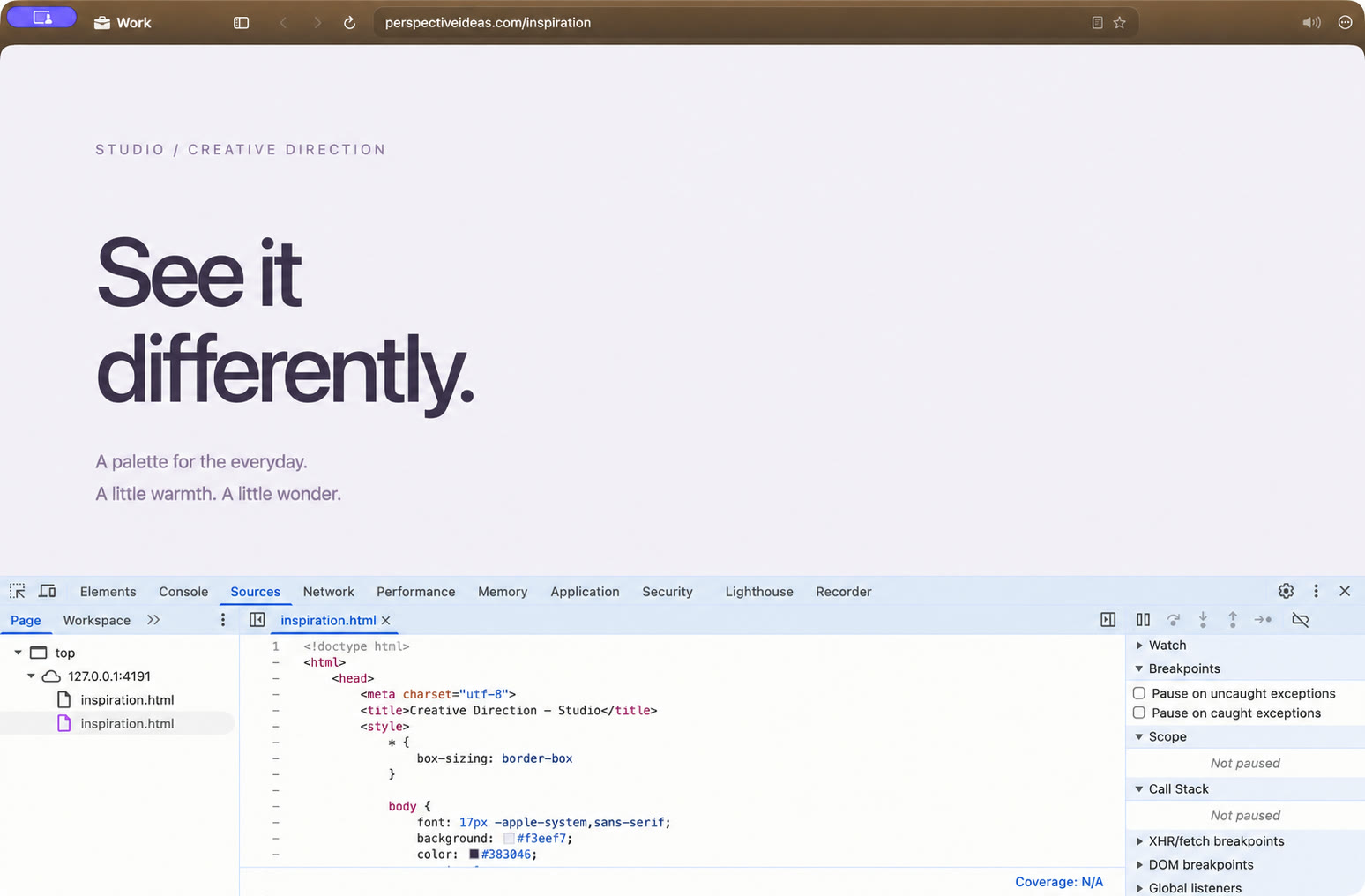1365x896 pixels.
Task: Open DevTools three-dot customize menu
Action: click(x=1316, y=591)
